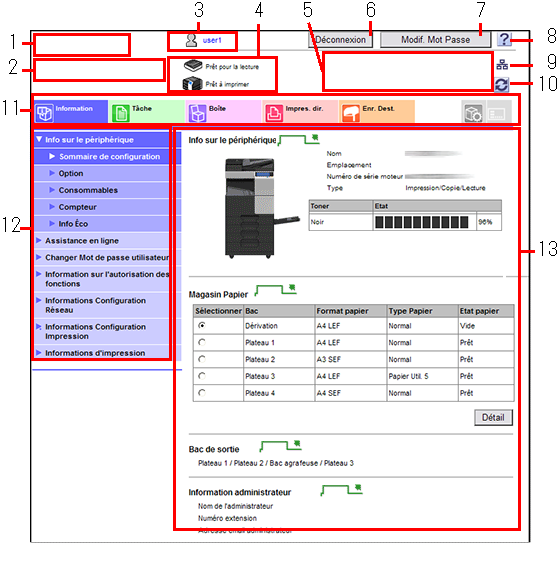560x572 pixels.
Task: Click the green icon next to Bac de sortie
Action: (280, 445)
